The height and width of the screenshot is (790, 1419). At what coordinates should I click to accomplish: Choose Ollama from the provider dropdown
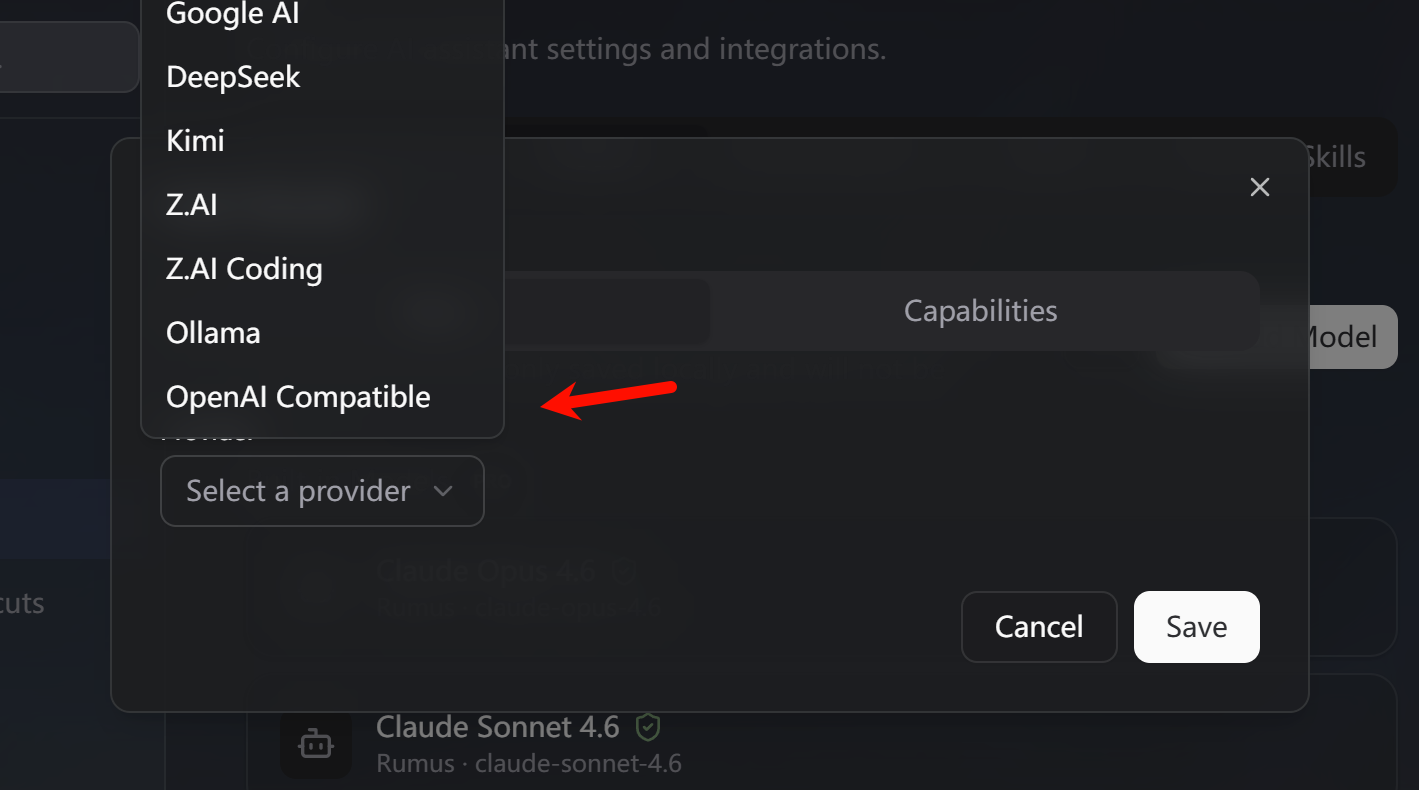[213, 333]
